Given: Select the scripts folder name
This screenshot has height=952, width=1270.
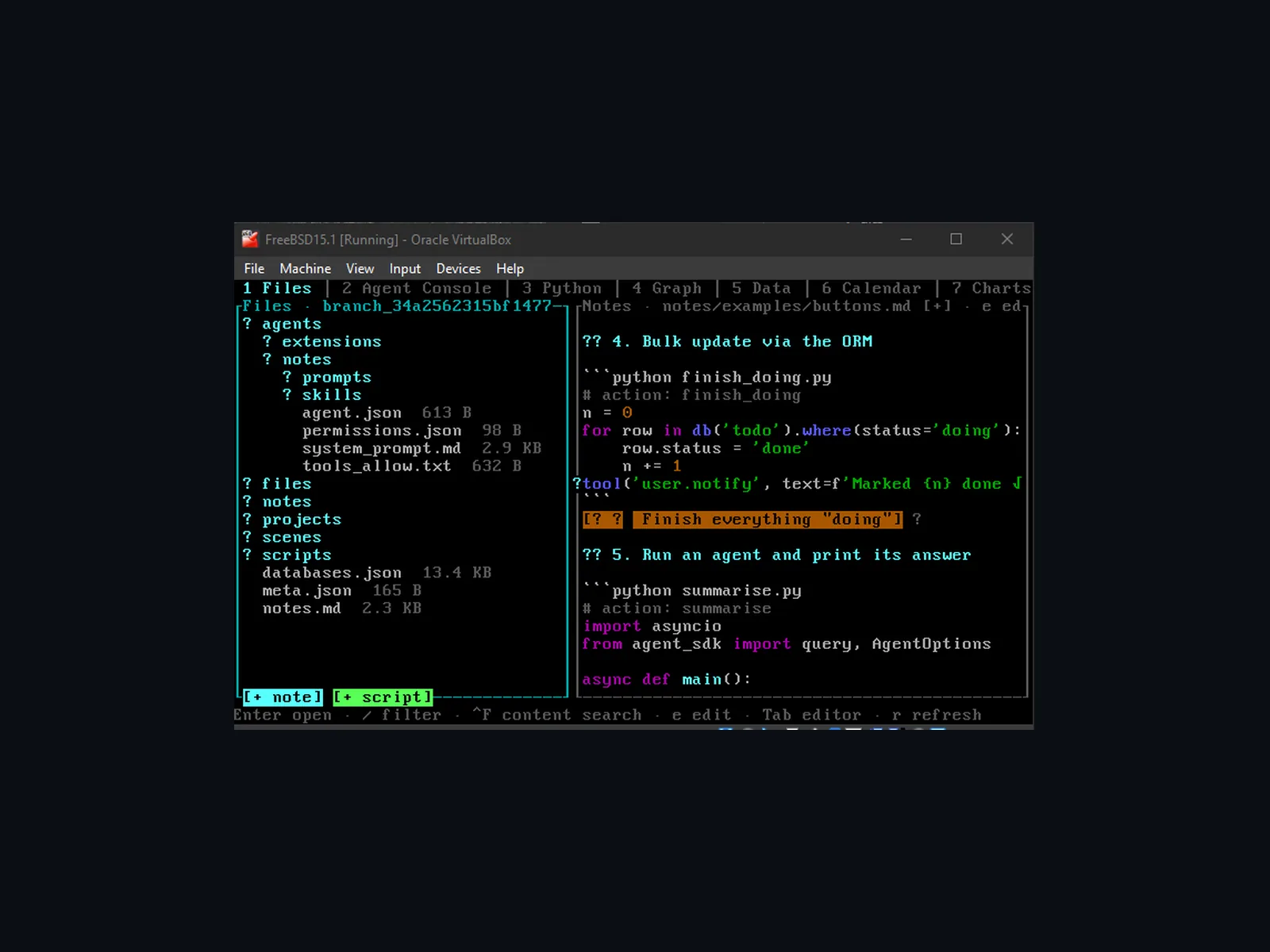Looking at the screenshot, I should point(297,555).
